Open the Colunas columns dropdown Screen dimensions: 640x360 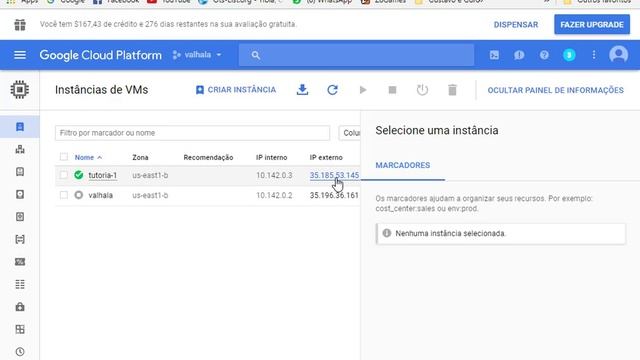point(350,133)
